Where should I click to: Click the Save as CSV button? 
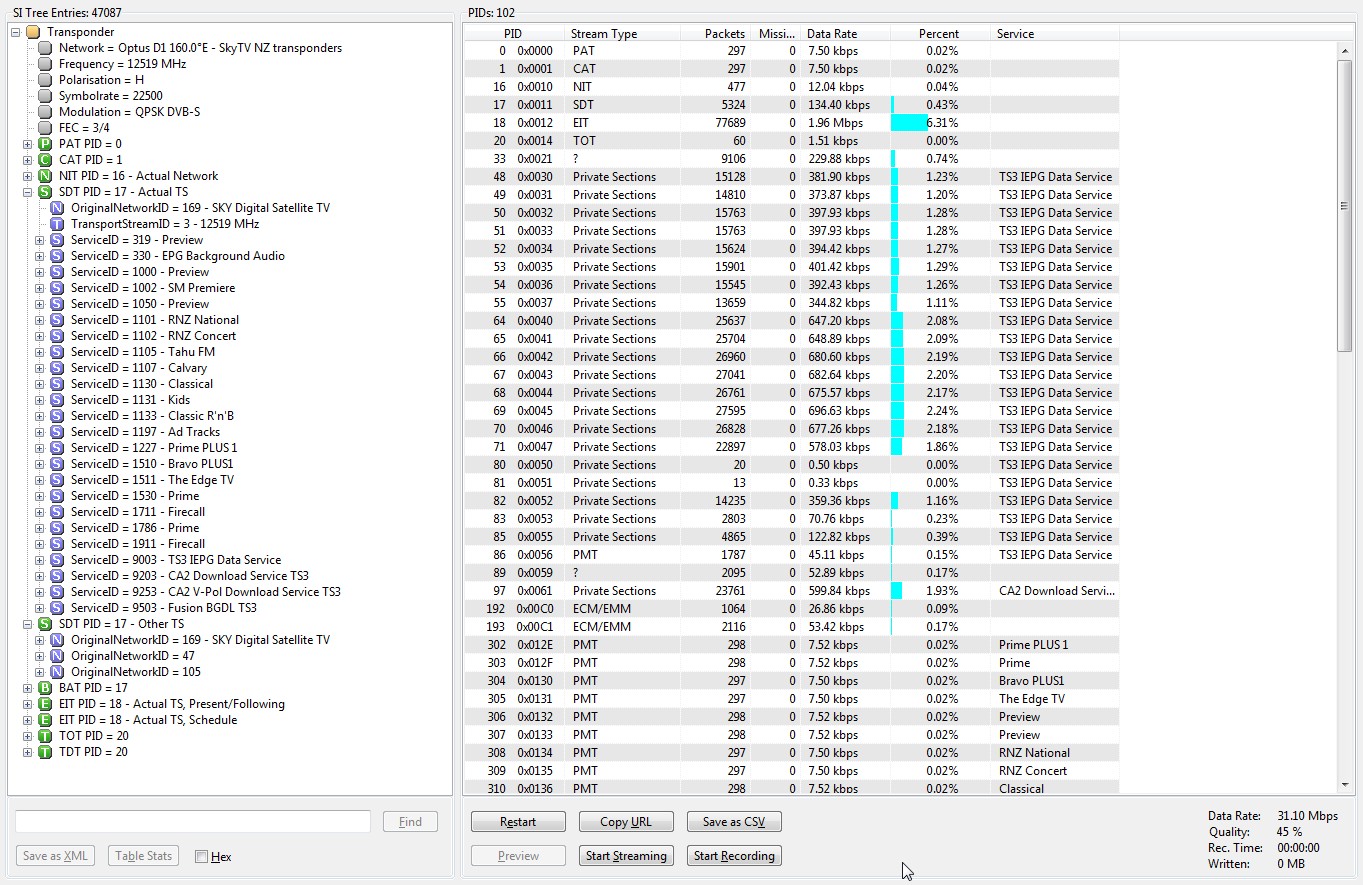(x=734, y=822)
